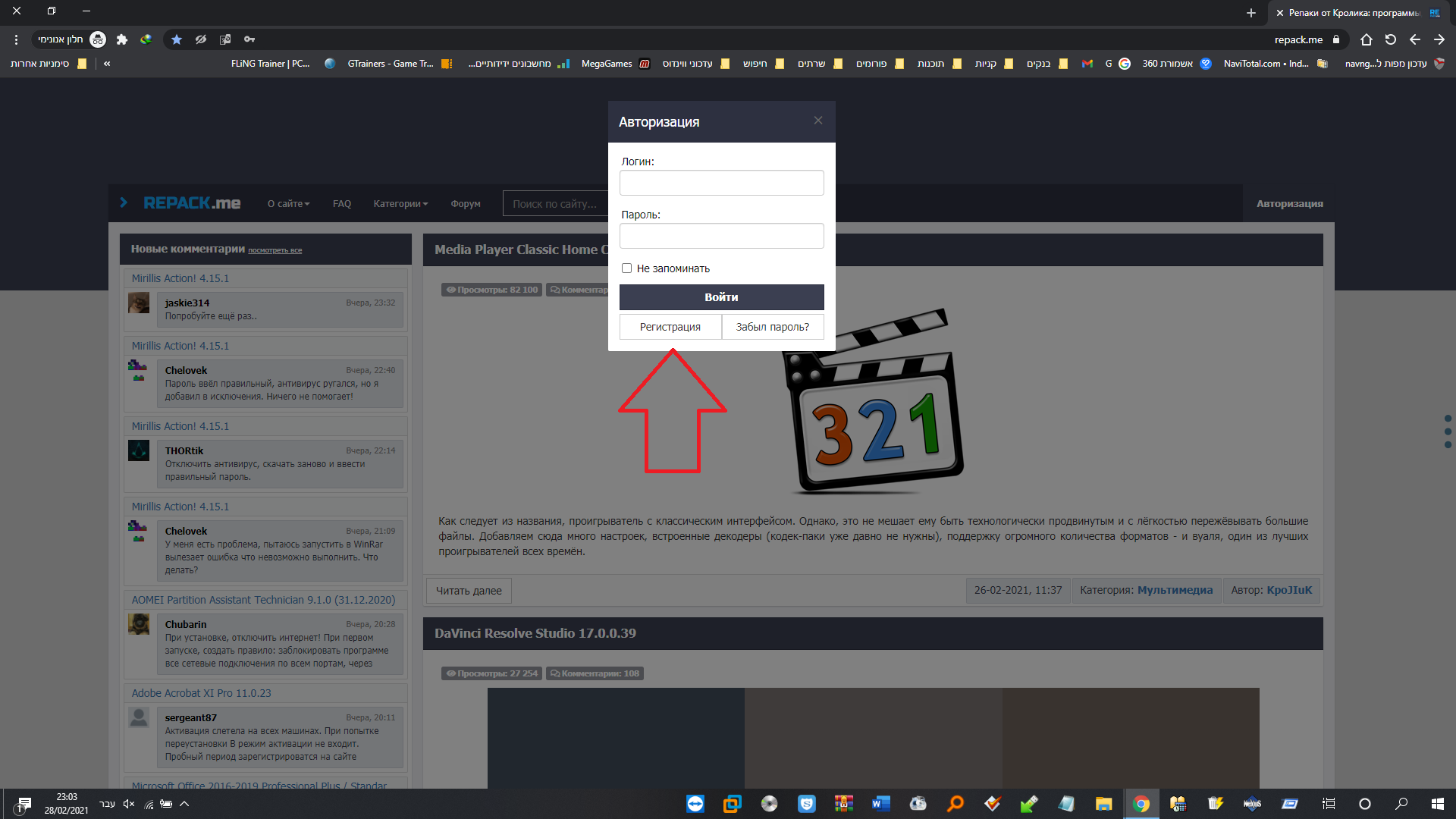Image resolution: width=1456 pixels, height=819 pixels.
Task: Open the סימניות אחרות bookmarks folder
Action: click(x=49, y=64)
